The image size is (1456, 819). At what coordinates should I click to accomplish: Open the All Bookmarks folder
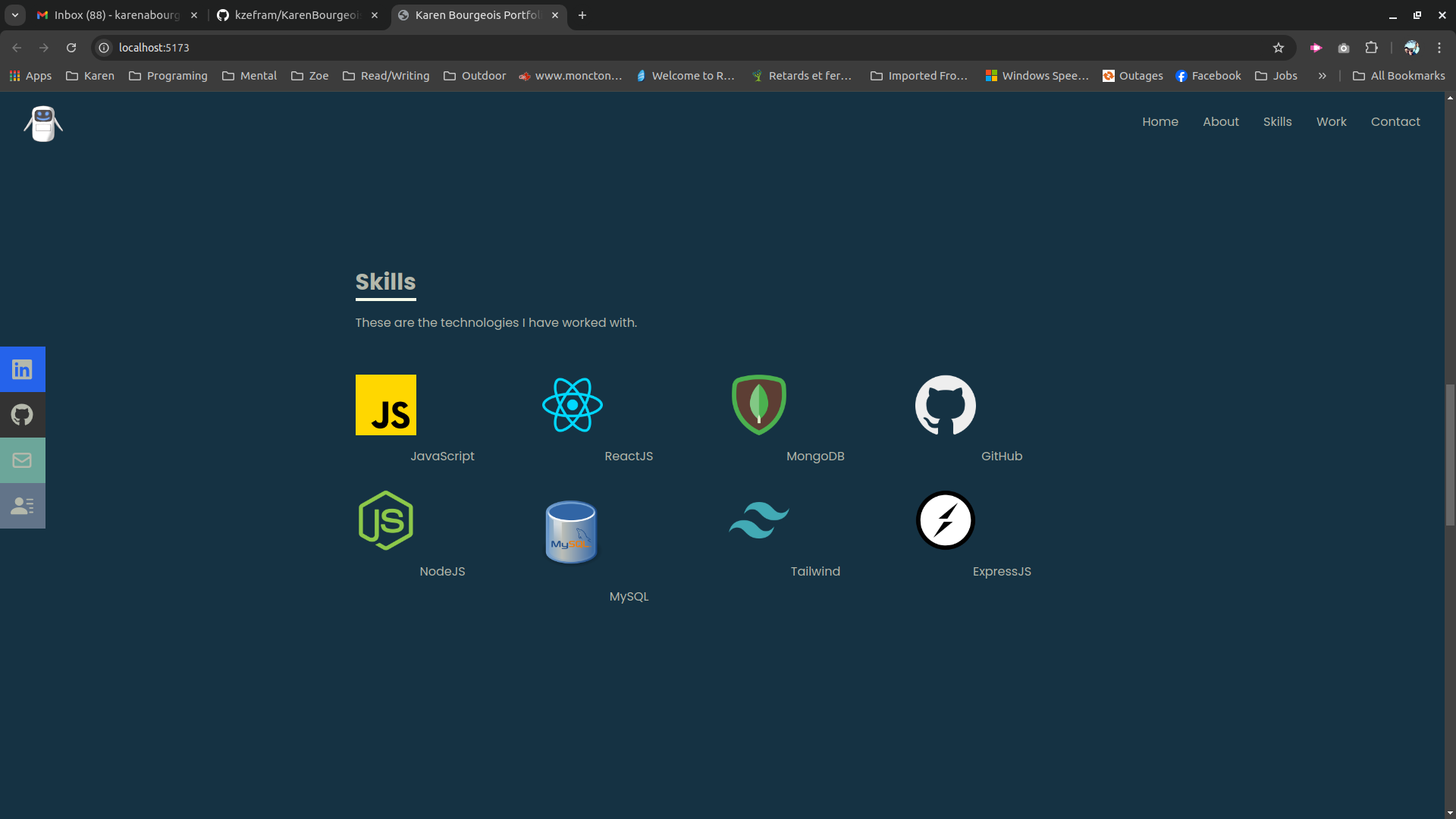click(1399, 76)
